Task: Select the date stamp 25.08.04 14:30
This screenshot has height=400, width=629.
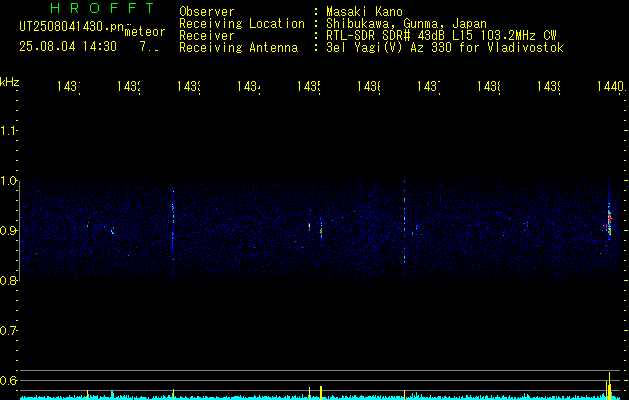Action: click(68, 47)
